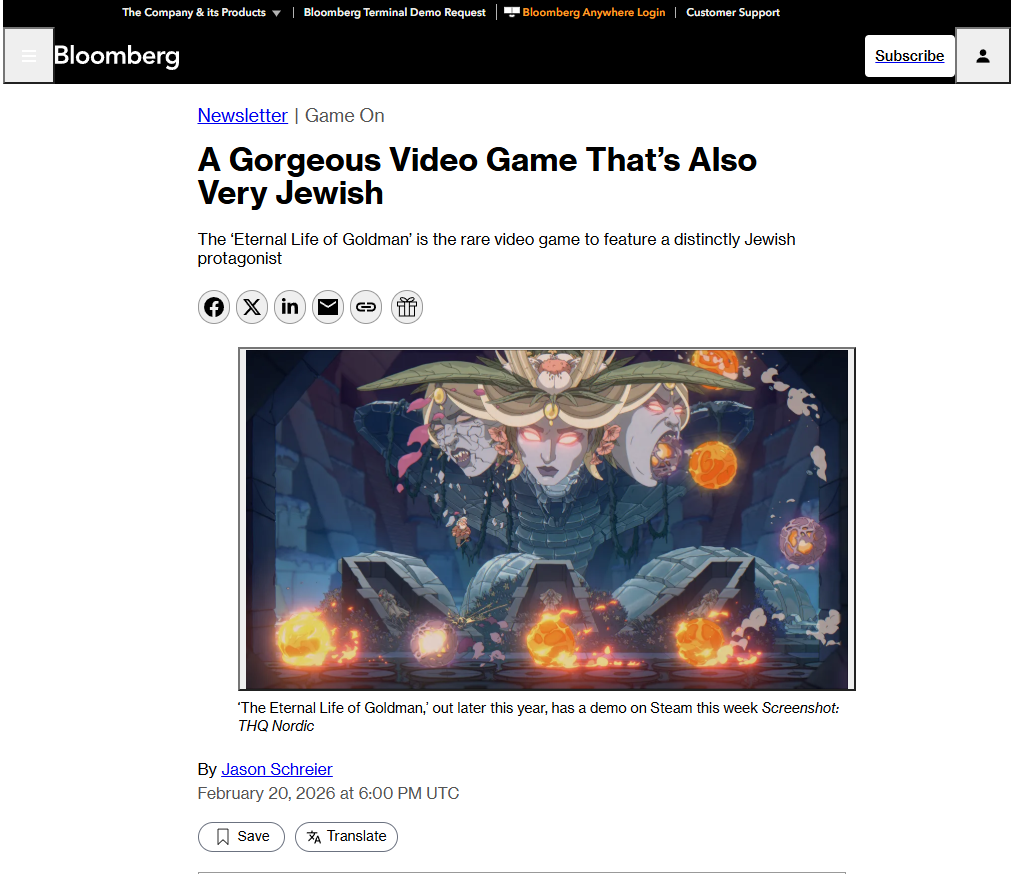Share article via email icon
This screenshot has width=1014, height=874.
click(328, 307)
